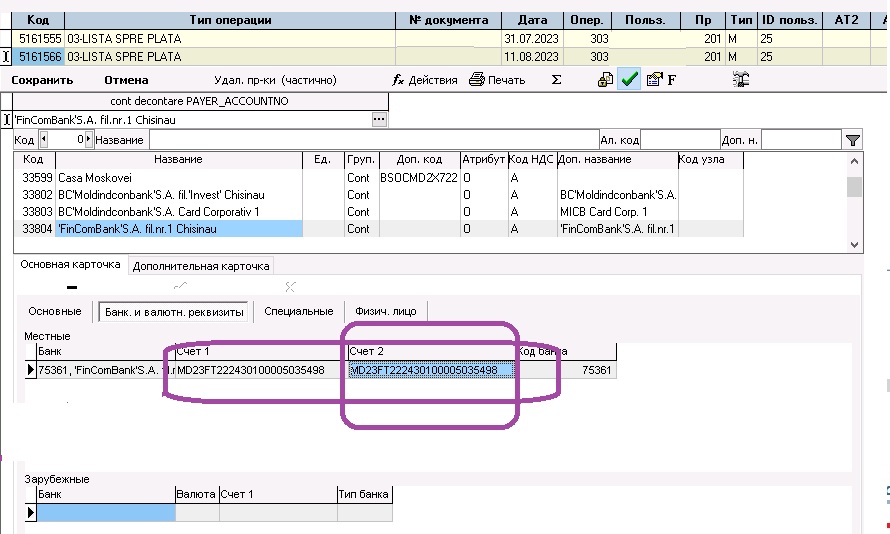This screenshot has height=534, width=890.
Task: Open the Специальные tab
Action: 299,311
